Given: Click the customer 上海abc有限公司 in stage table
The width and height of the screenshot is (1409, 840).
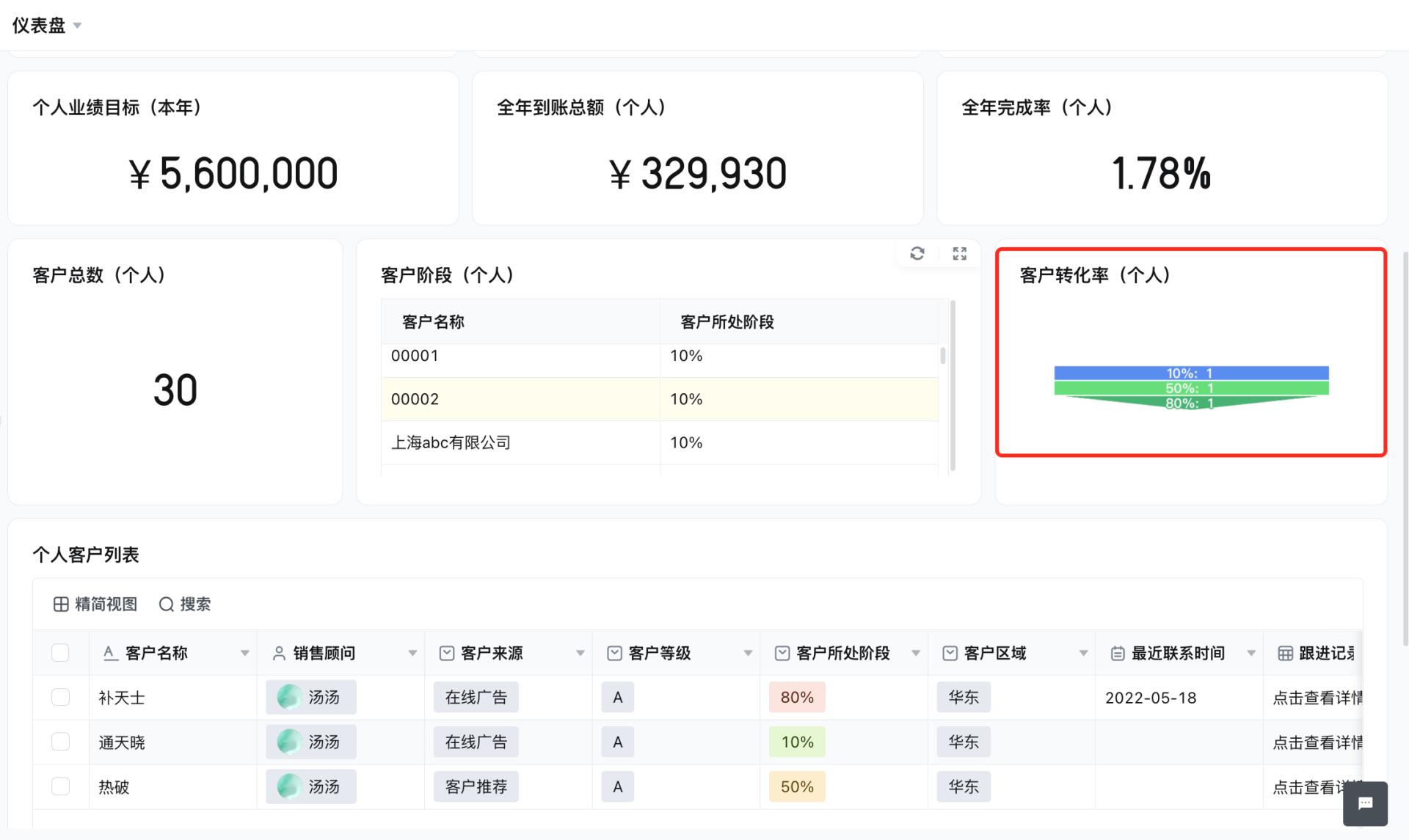Looking at the screenshot, I should tap(450, 442).
